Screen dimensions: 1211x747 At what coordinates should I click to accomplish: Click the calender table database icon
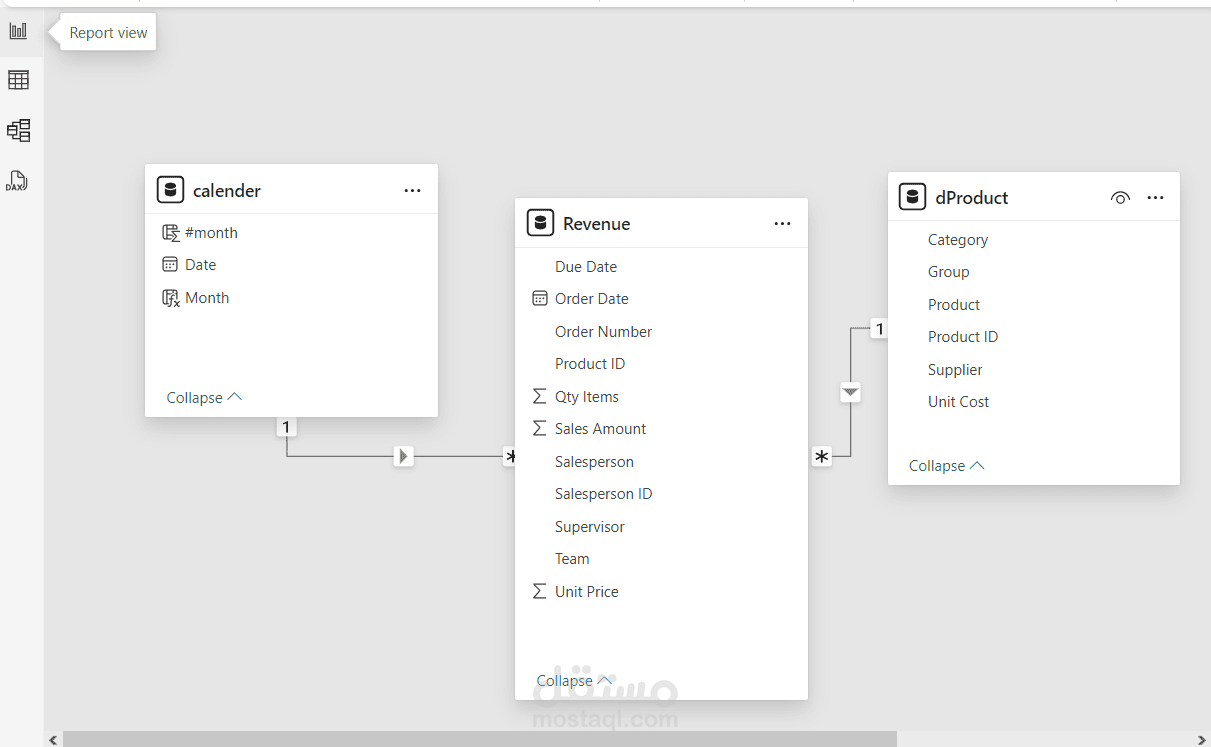coord(170,190)
